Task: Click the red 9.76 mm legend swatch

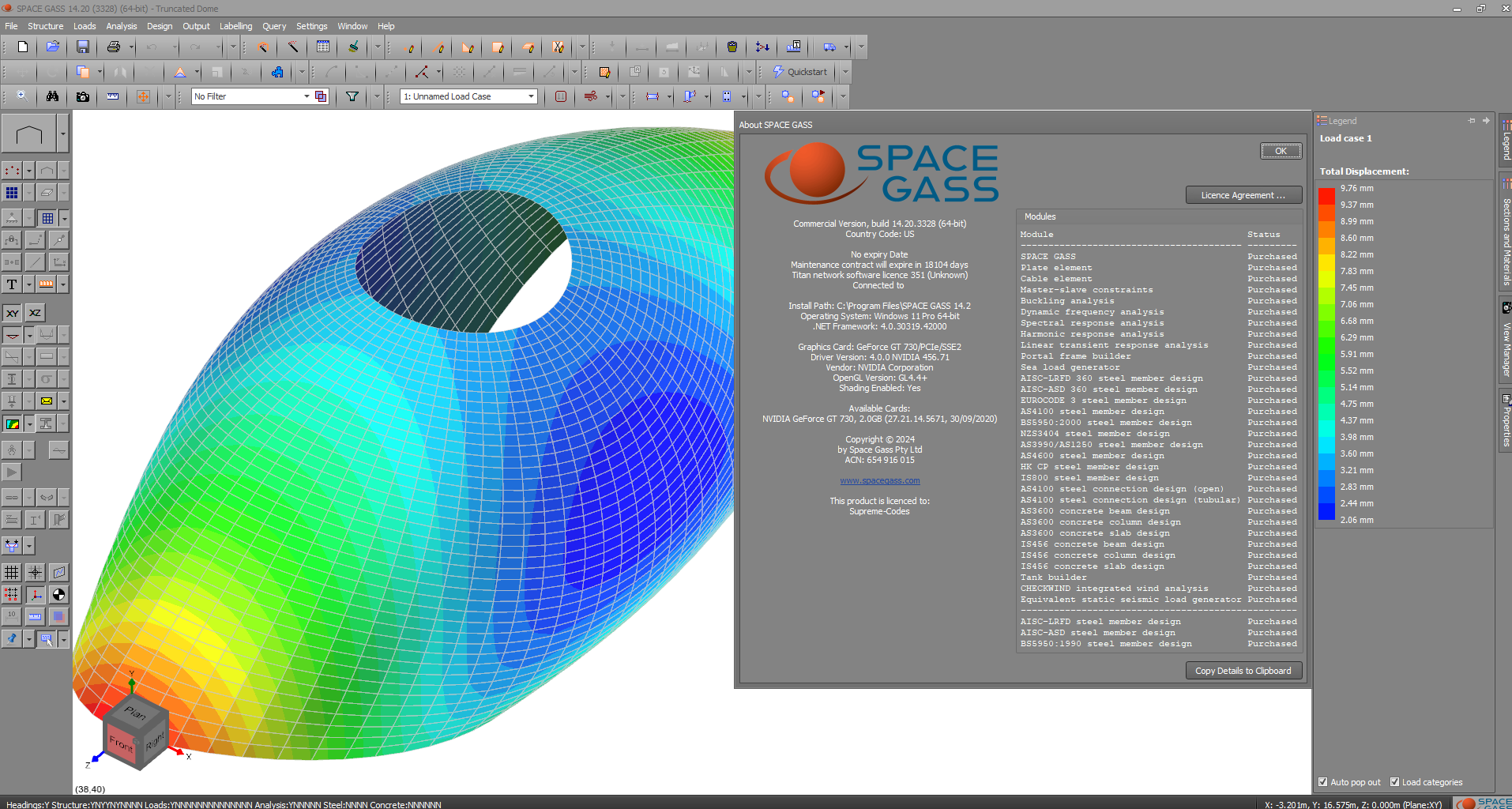Action: point(1326,195)
